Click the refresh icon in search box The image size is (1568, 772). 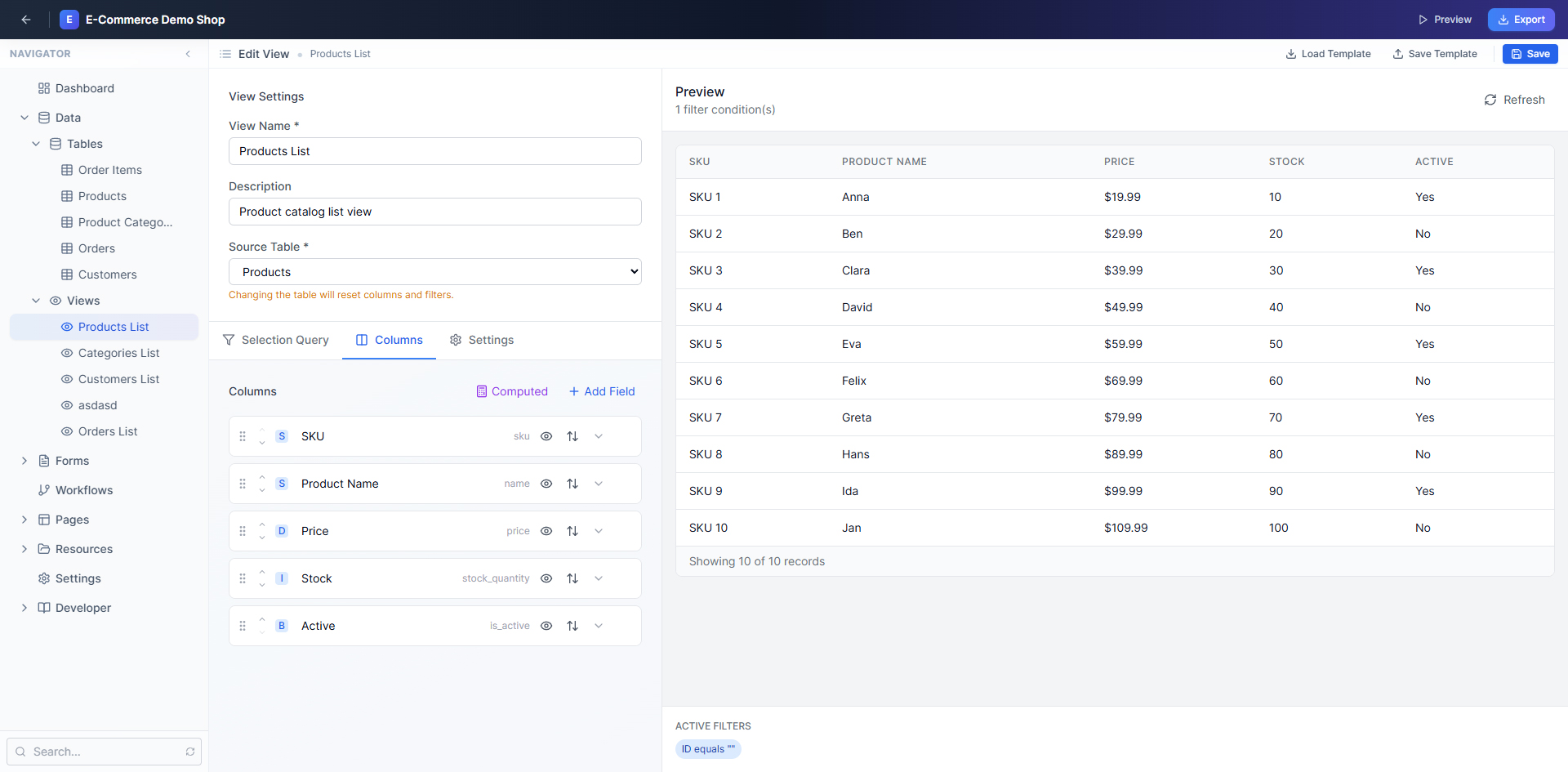[x=190, y=752]
